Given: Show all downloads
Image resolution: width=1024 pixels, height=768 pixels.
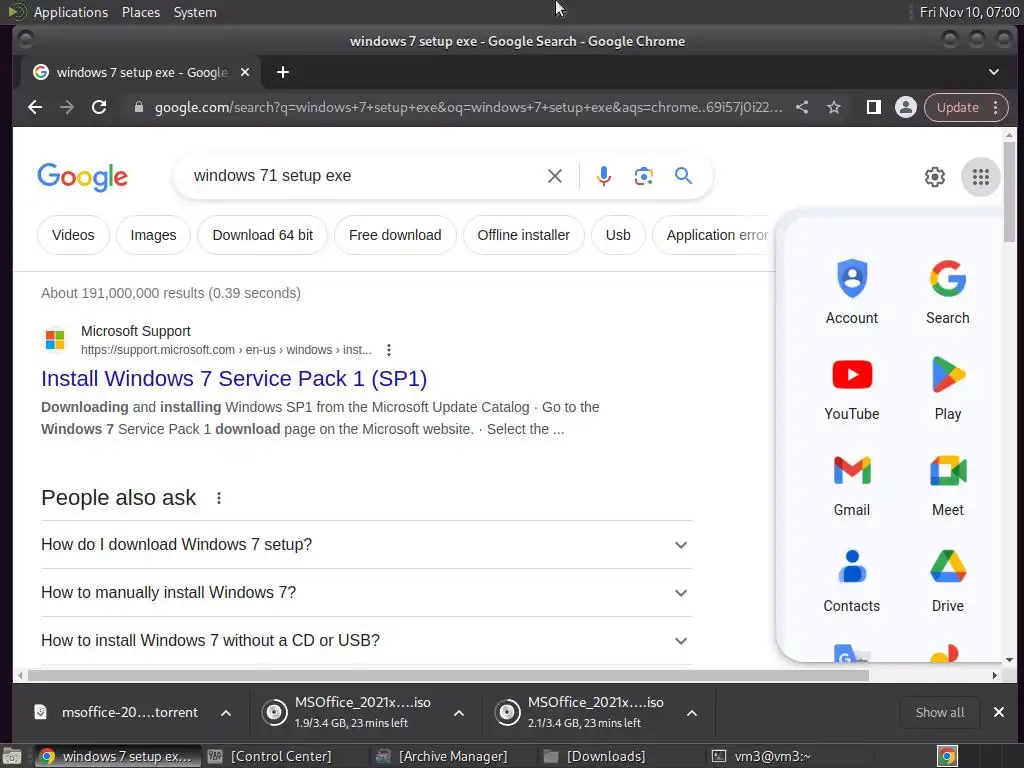Looking at the screenshot, I should coord(939,712).
